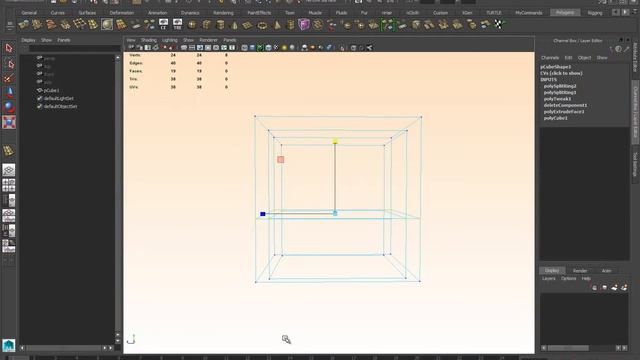
Task: Select defaultLightSet in the outliner
Action: click(x=59, y=98)
